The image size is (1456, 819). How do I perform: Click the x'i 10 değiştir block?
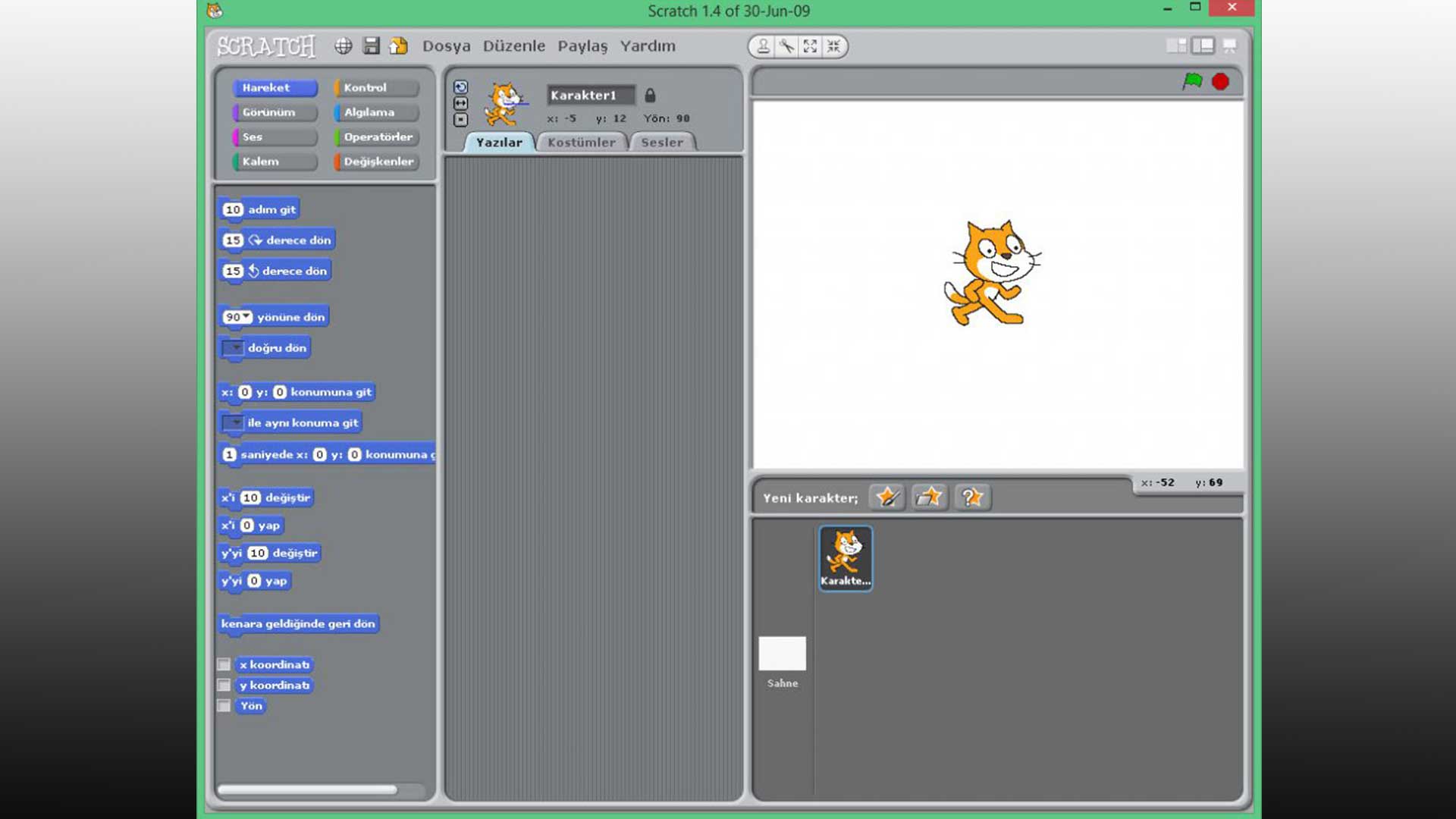[x=265, y=497]
